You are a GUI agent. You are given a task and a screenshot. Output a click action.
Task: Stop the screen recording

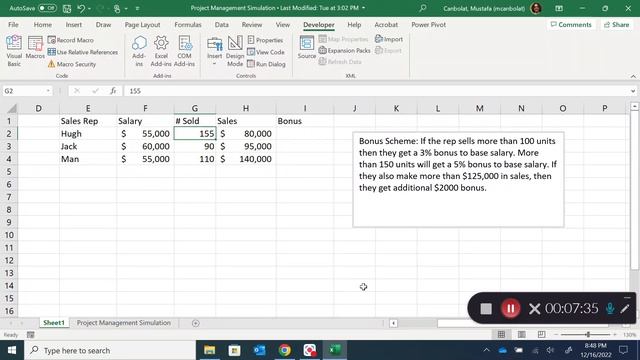(486, 309)
